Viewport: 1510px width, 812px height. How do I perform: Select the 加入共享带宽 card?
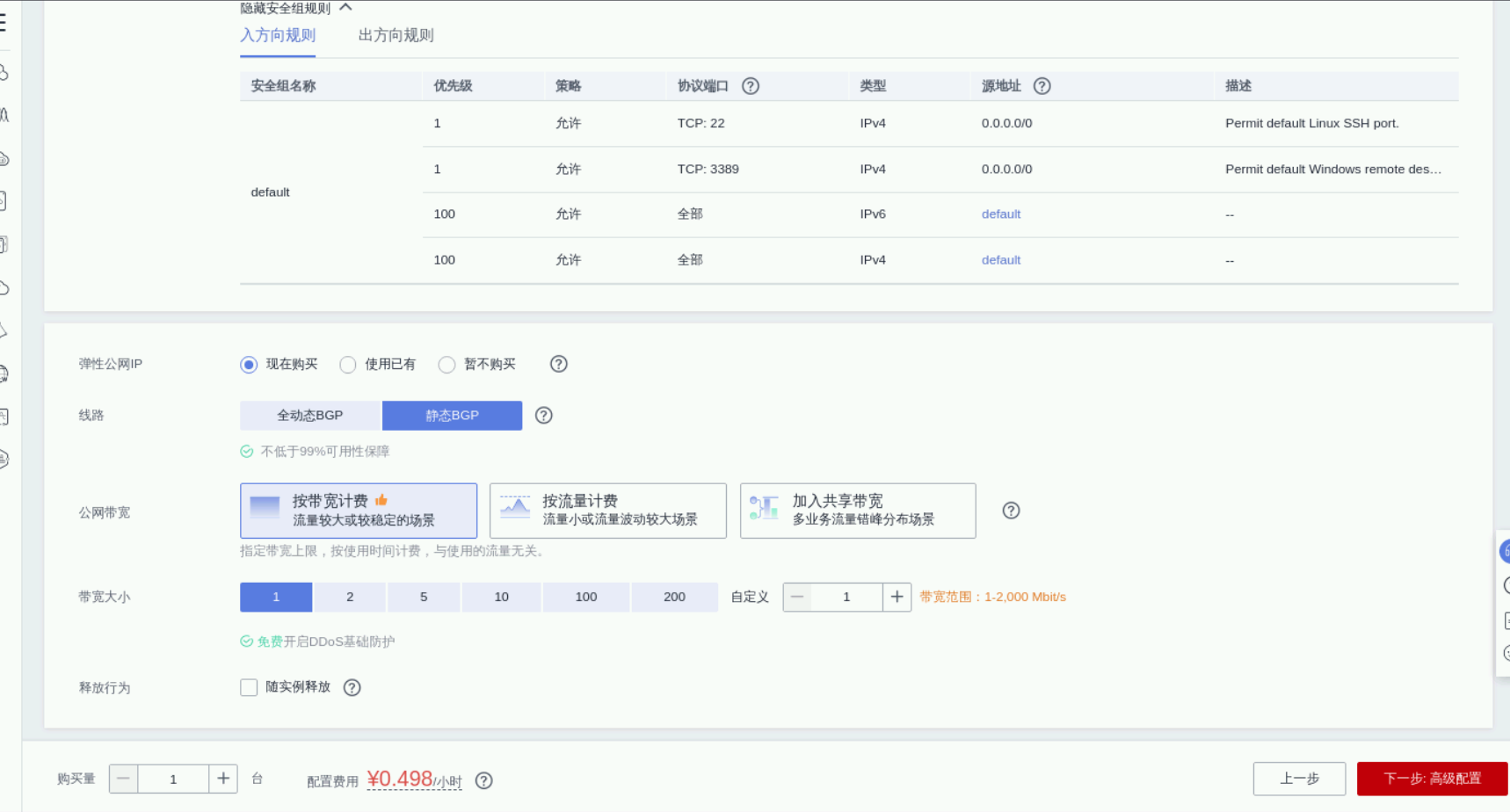coord(858,511)
